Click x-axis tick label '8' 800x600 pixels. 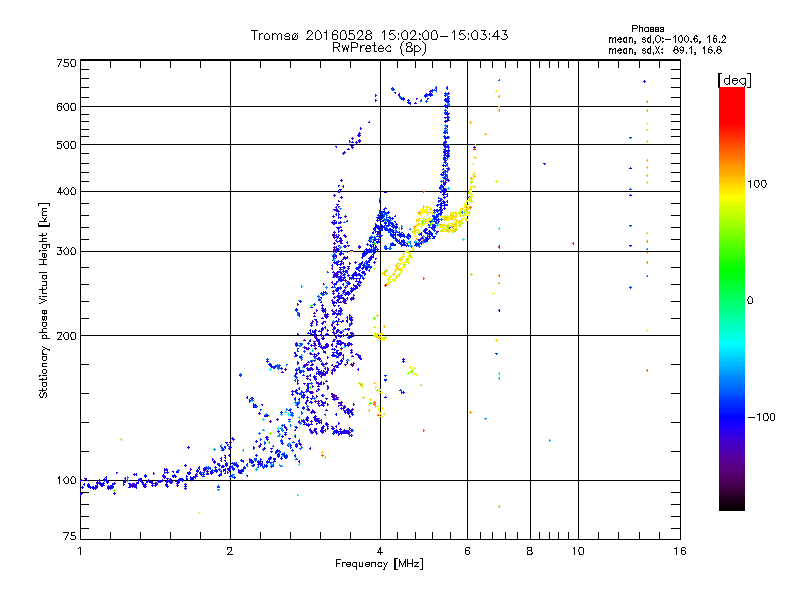click(x=530, y=551)
